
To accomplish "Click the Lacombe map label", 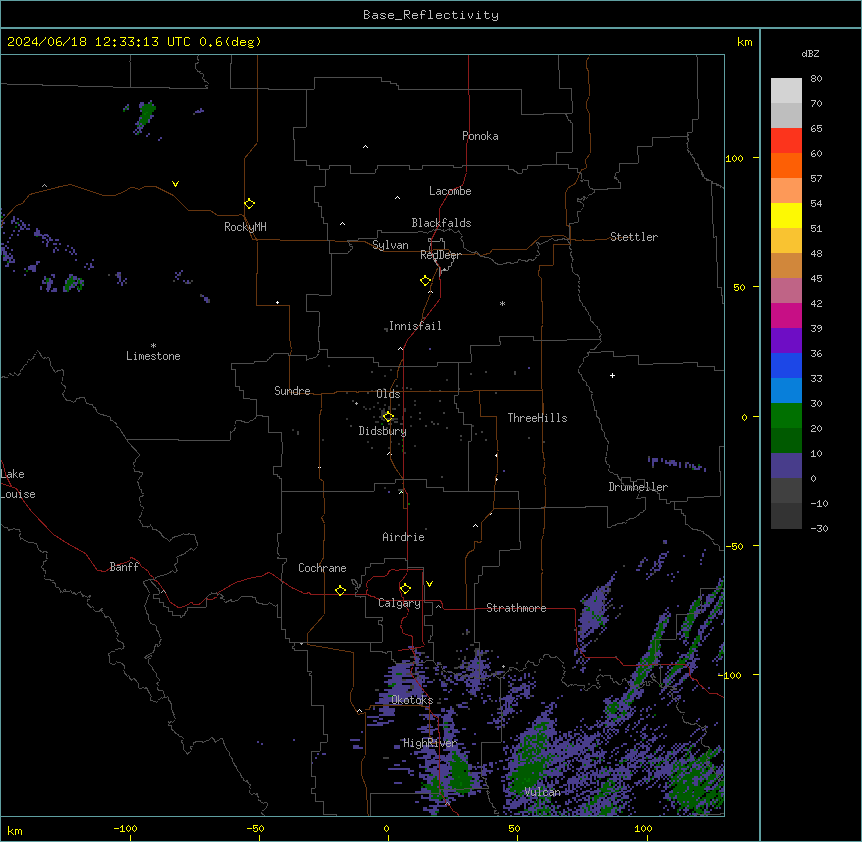I will (450, 191).
